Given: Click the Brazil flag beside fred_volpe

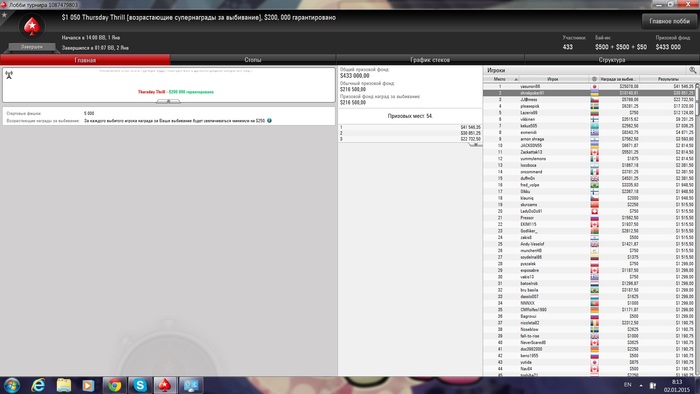Looking at the screenshot, I should (x=595, y=185).
